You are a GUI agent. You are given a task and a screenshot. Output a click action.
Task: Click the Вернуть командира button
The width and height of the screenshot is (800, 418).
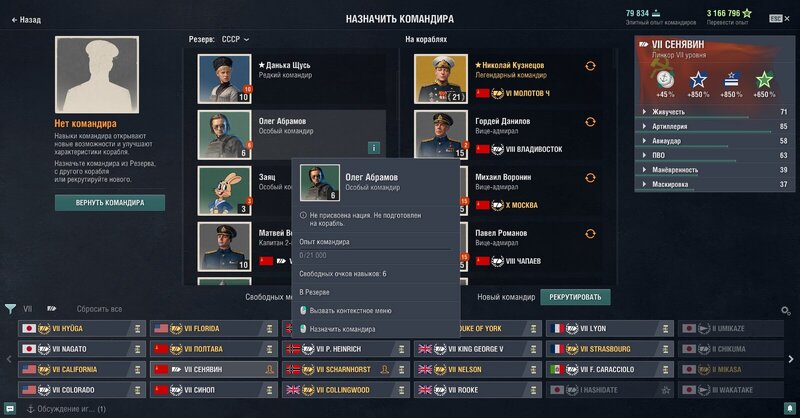tap(110, 203)
